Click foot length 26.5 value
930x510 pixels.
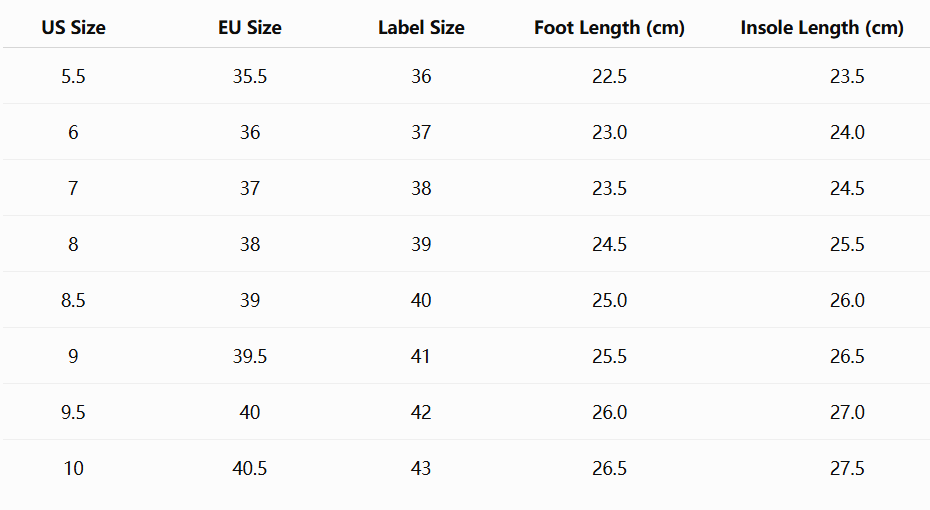coord(609,468)
